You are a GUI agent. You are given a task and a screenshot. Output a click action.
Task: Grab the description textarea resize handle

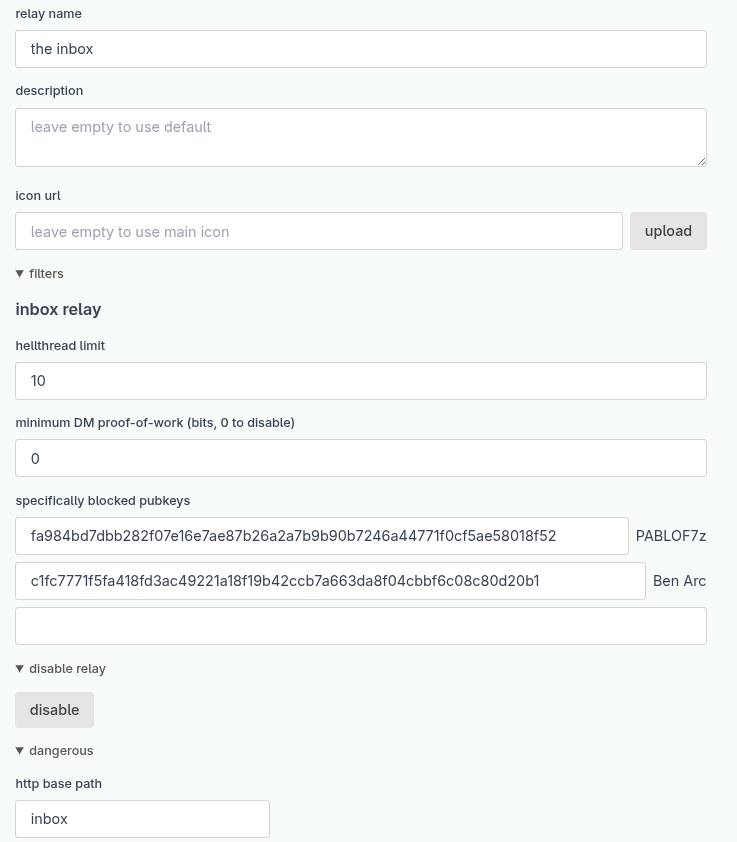[702, 161]
